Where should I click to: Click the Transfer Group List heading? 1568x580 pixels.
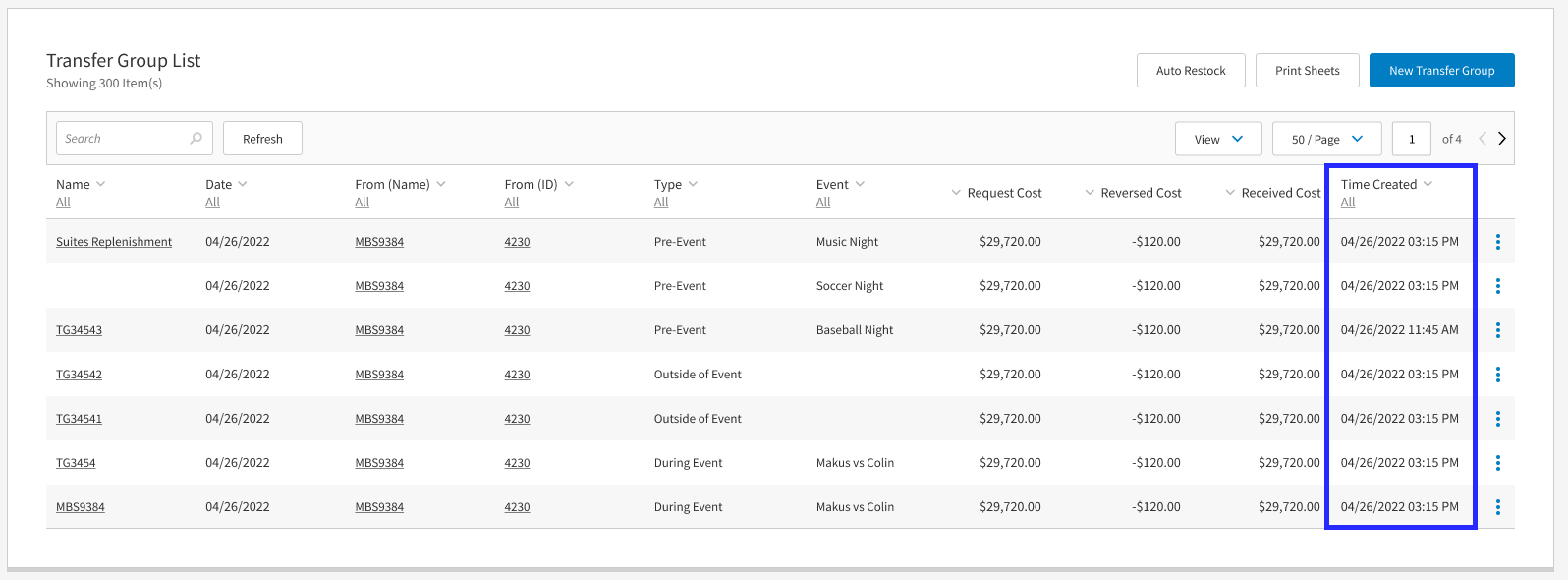pos(124,61)
